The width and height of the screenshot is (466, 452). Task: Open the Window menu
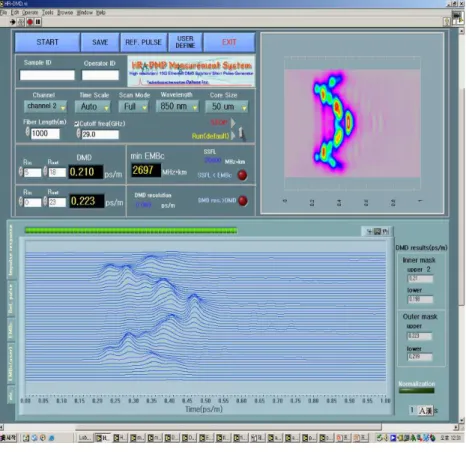pos(85,12)
